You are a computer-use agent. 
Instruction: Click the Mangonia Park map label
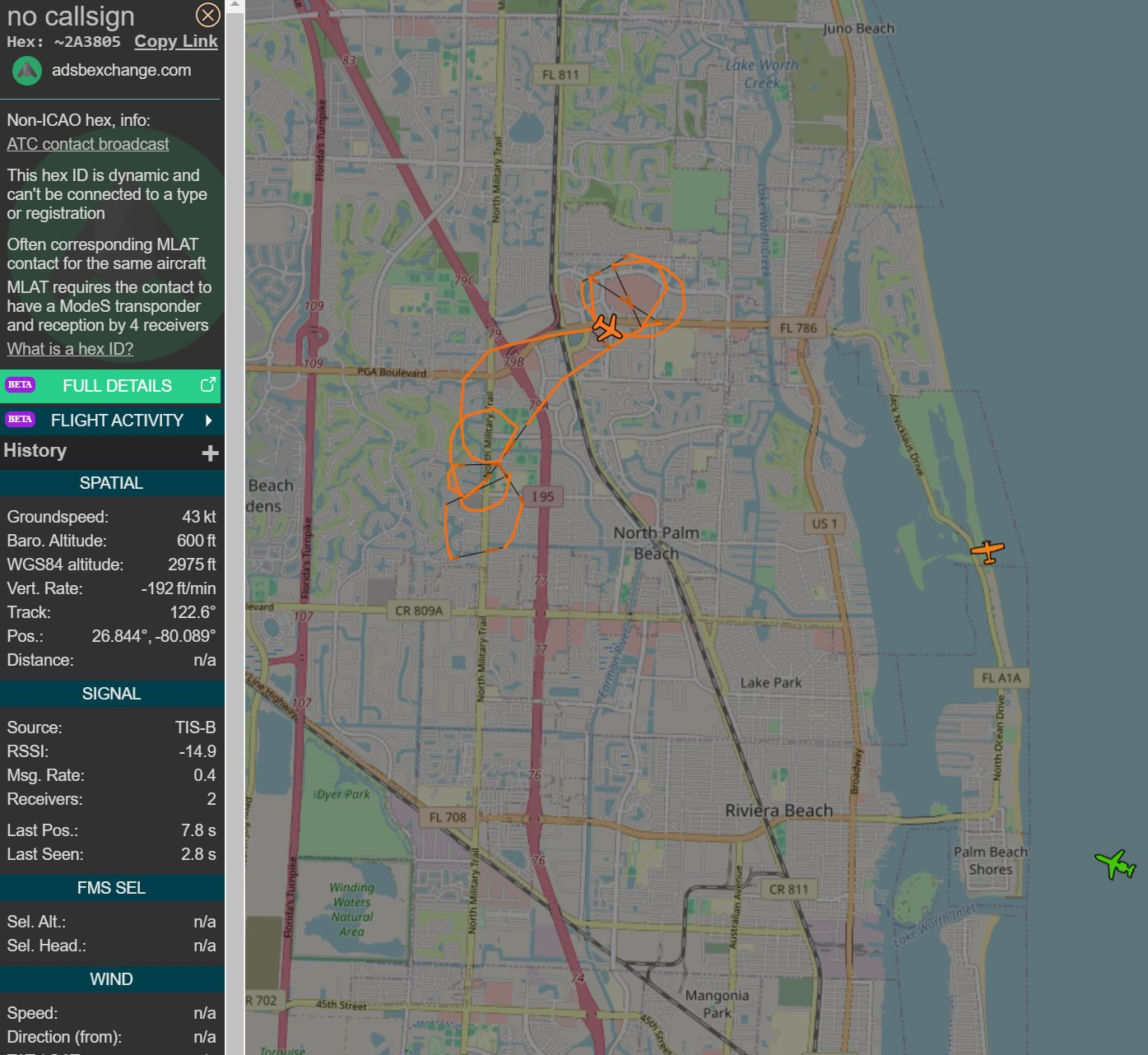coord(718,1004)
